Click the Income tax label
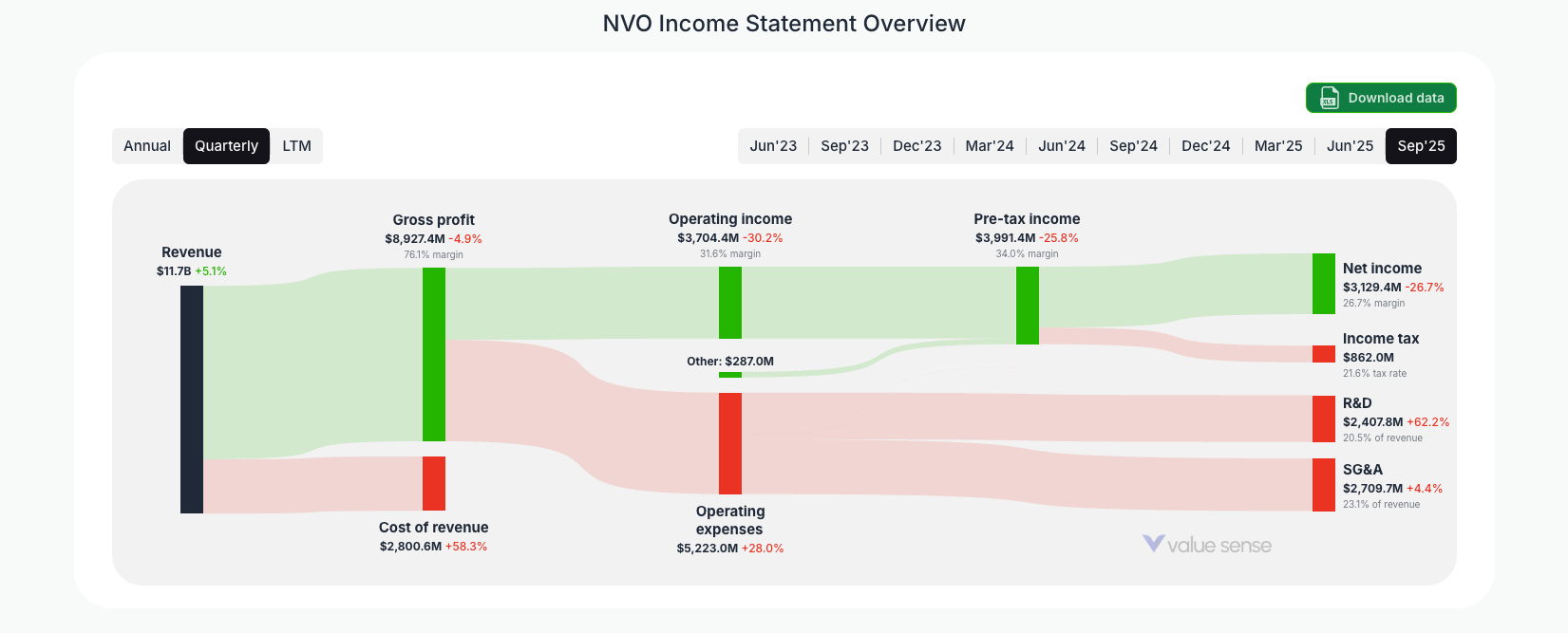 click(1381, 339)
